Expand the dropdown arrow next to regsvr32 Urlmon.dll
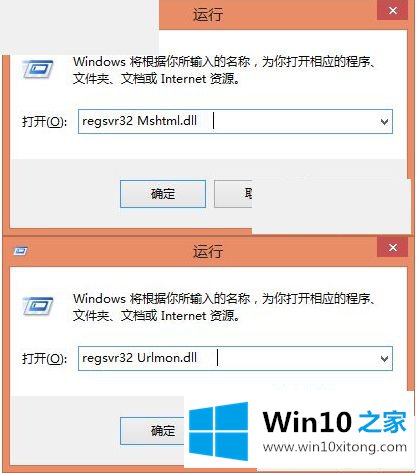 (384, 359)
